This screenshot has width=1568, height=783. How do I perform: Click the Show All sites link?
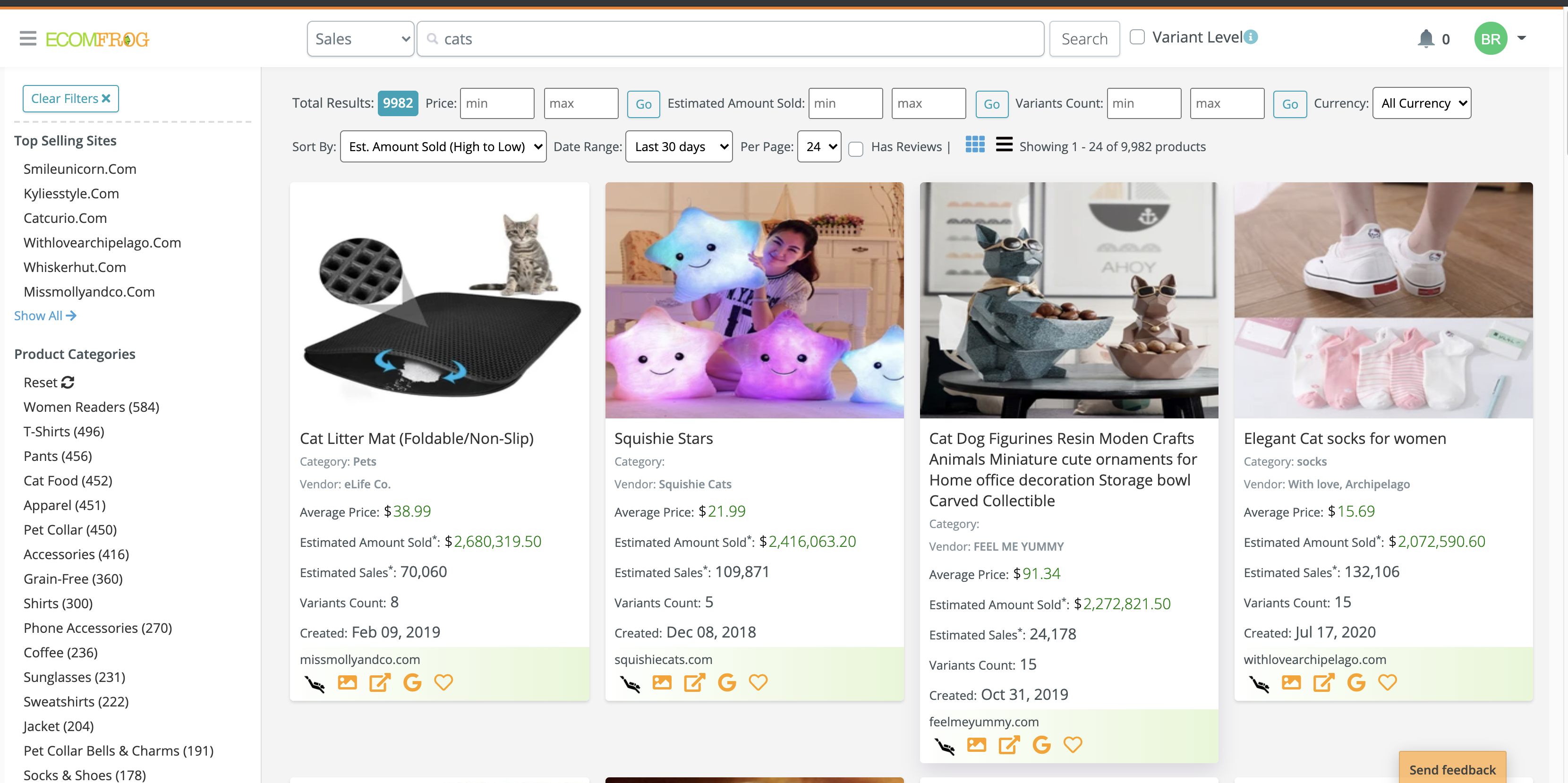point(44,315)
